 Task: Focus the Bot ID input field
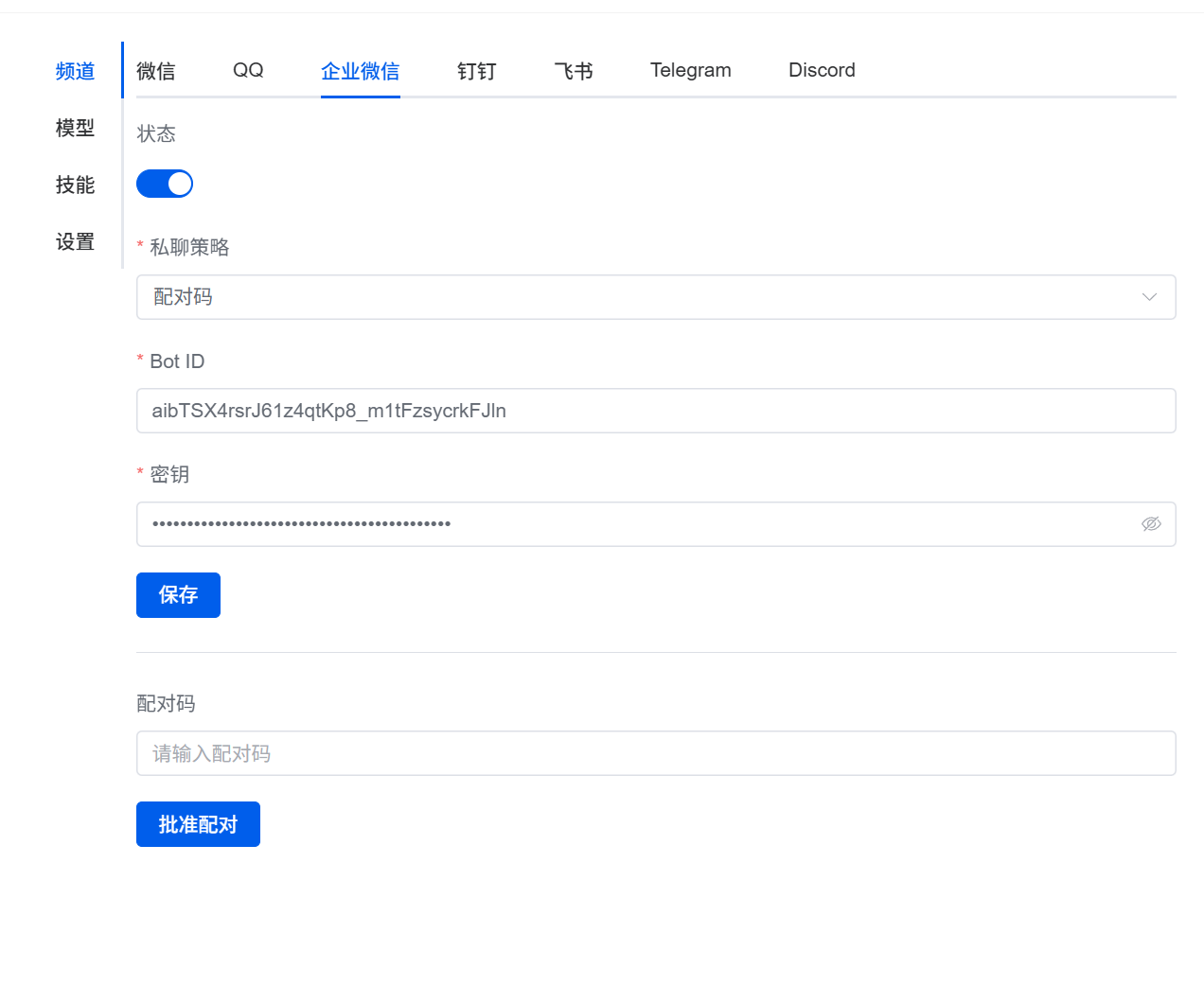[x=655, y=411]
